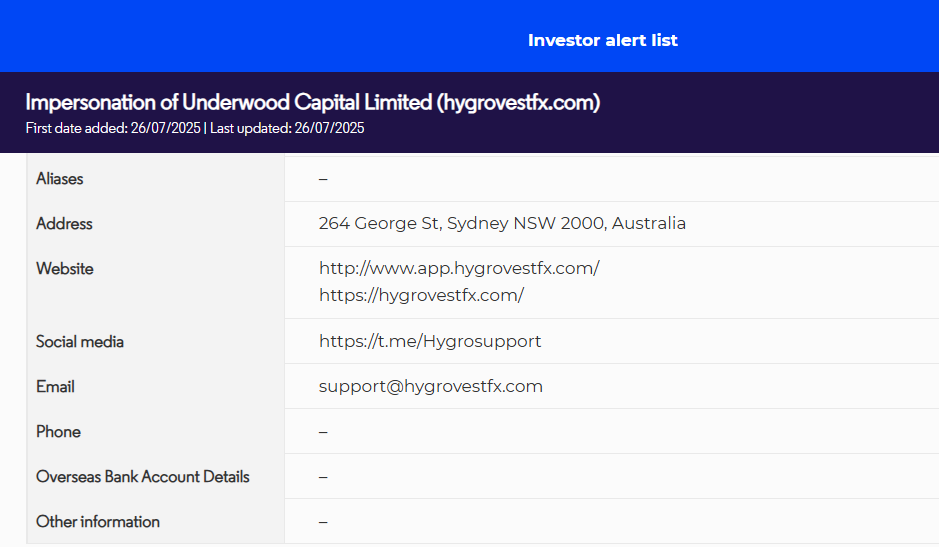939x547 pixels.
Task: Click the https://hygrovestfx.com/ URL
Action: tap(422, 295)
